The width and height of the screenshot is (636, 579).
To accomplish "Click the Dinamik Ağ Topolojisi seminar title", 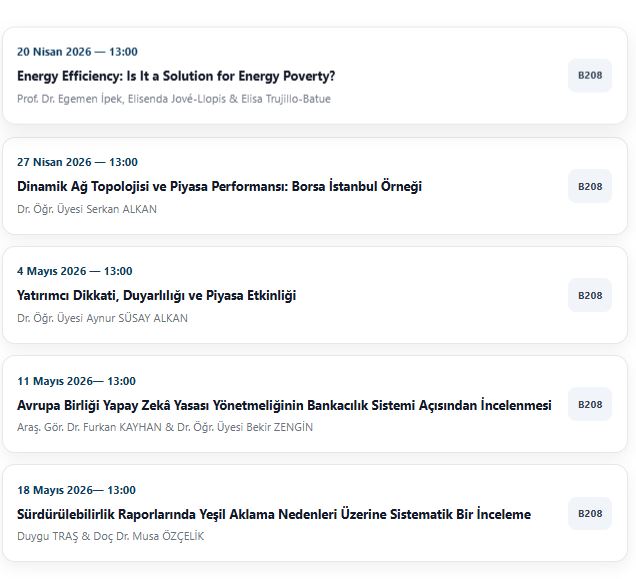I will pos(219,186).
